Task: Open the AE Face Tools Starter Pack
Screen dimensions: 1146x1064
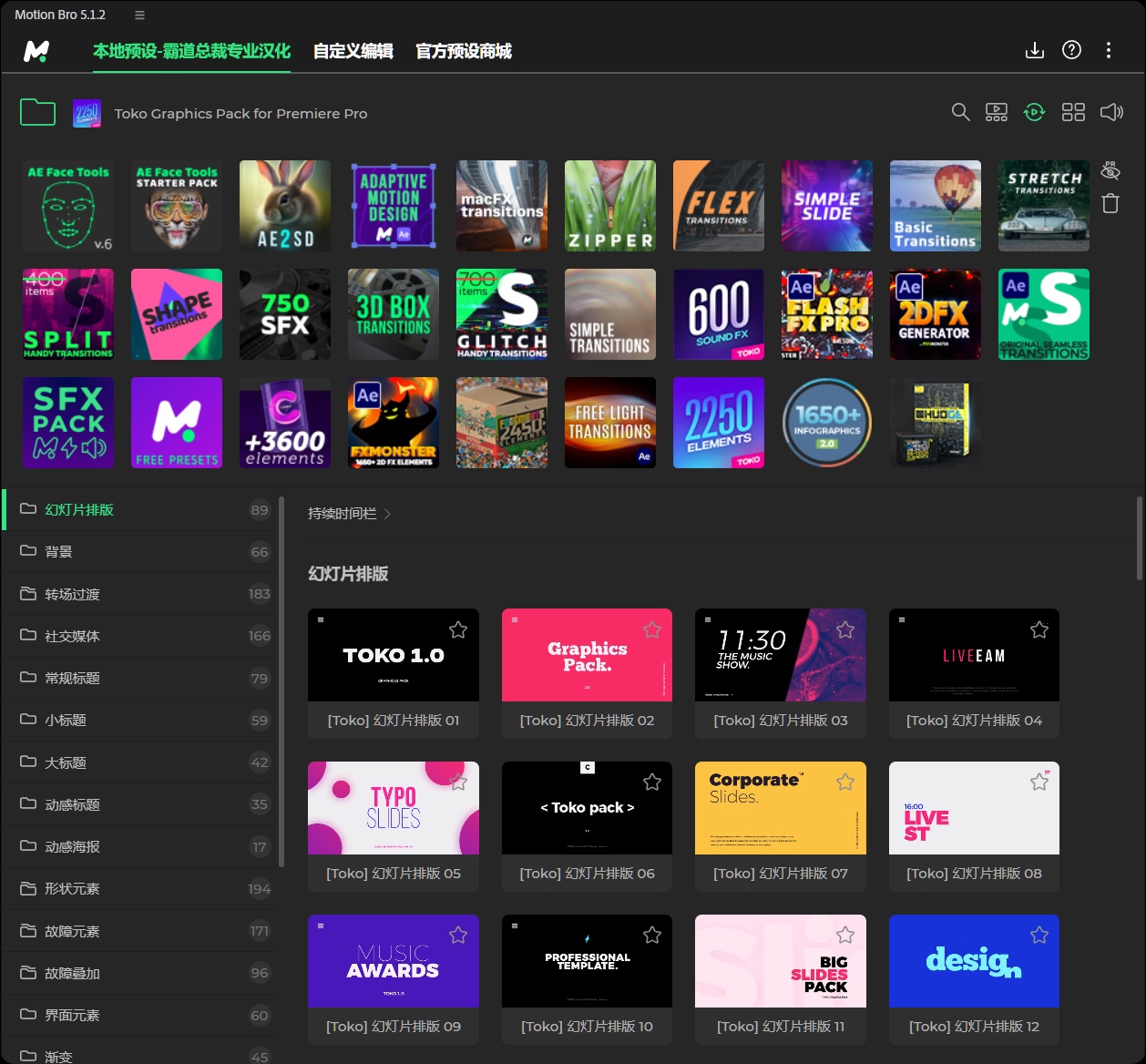Action: [x=177, y=206]
